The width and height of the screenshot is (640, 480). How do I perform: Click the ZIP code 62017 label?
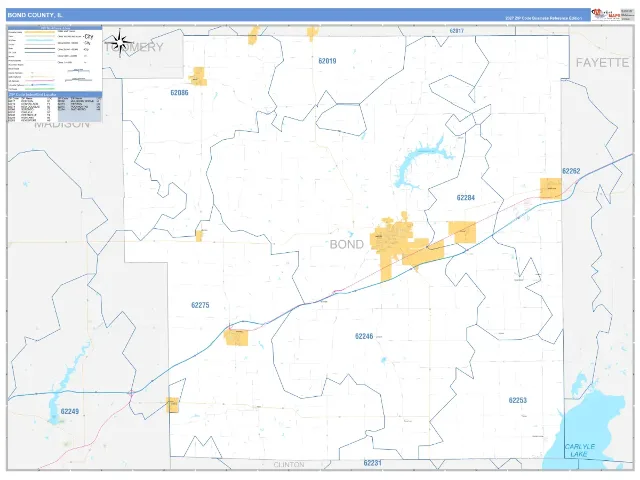coord(456,31)
